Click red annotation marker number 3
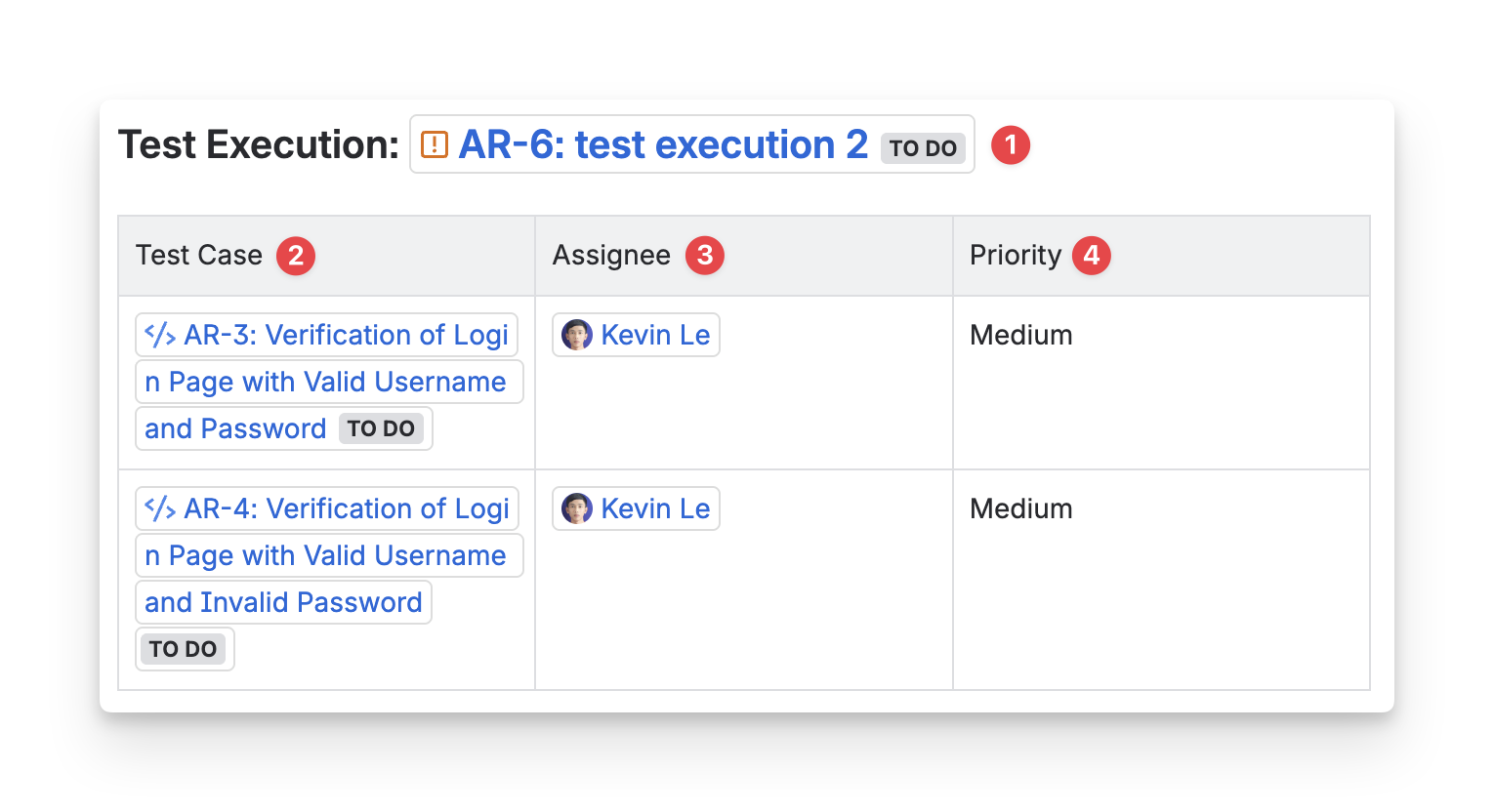 [705, 256]
